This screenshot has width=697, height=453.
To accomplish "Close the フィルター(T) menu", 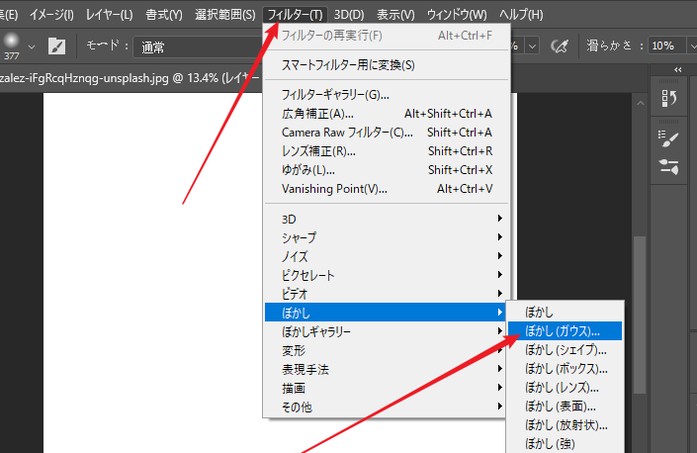I will (295, 15).
